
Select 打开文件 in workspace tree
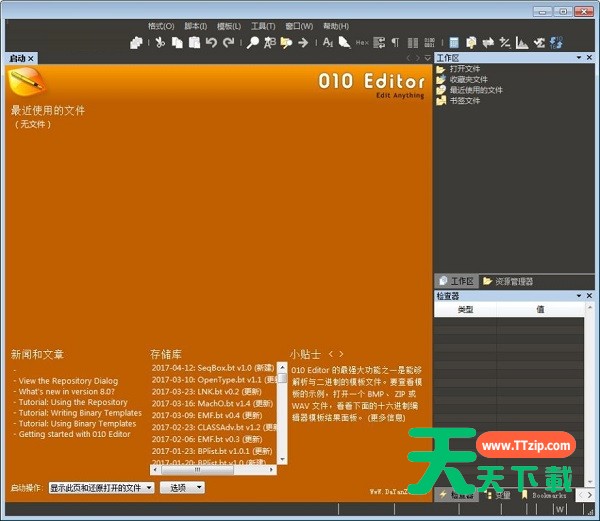pyautogui.click(x=465, y=69)
